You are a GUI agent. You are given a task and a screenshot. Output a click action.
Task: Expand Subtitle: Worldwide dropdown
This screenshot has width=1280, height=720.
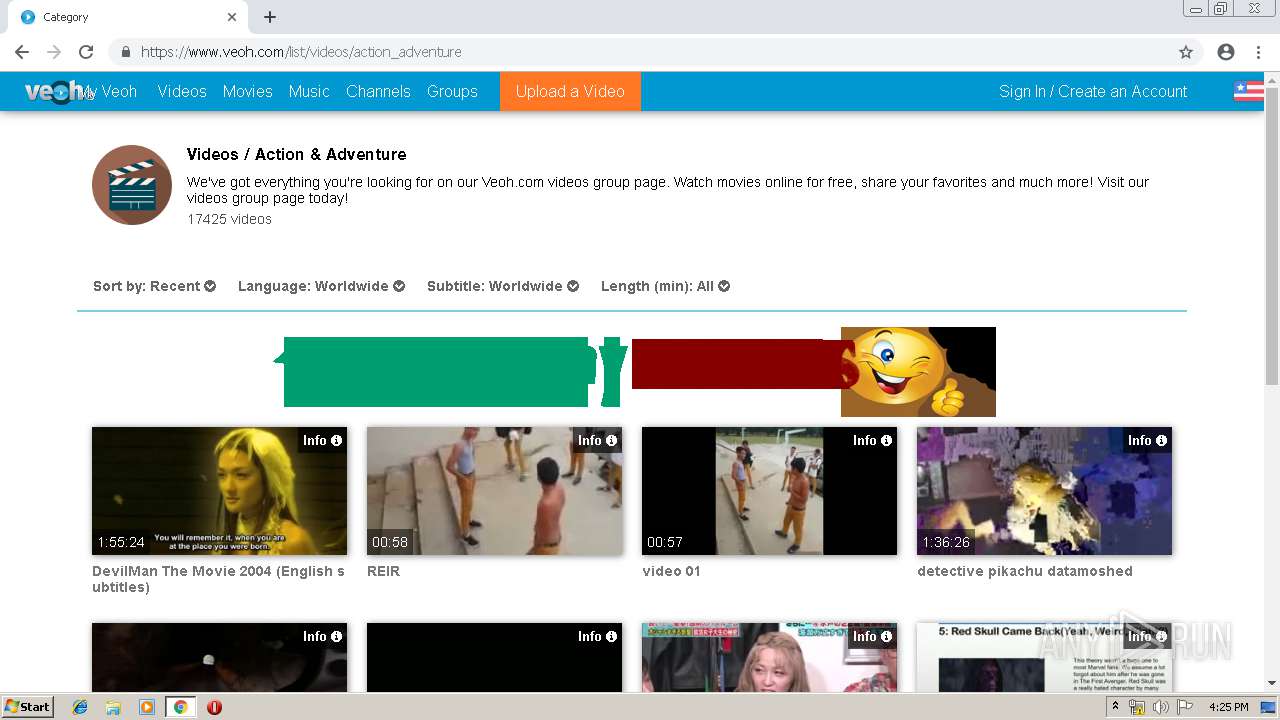coord(503,286)
